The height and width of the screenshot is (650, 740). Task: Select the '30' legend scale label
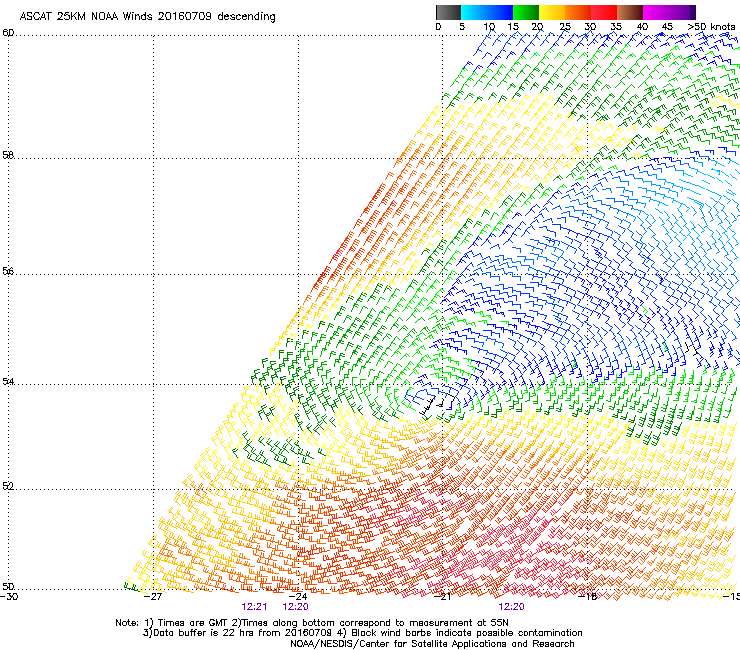[590, 27]
